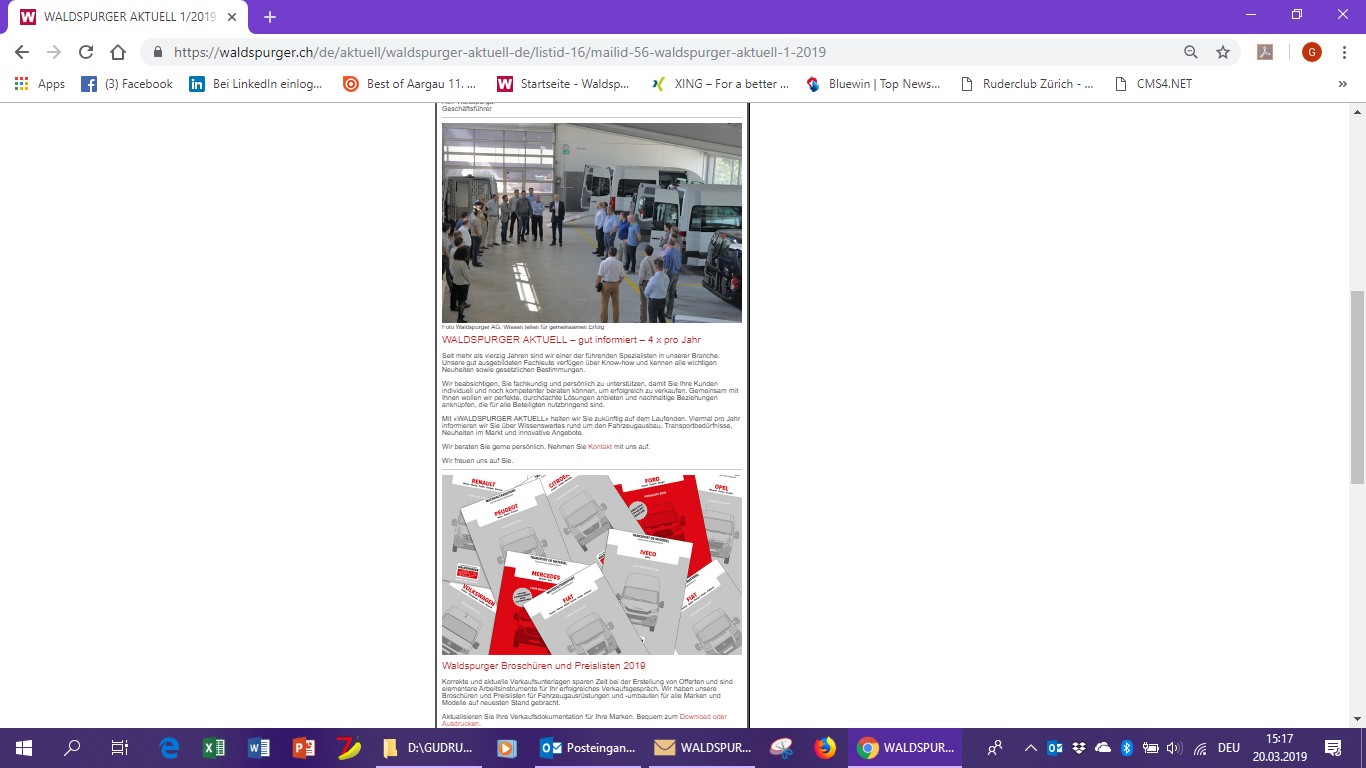Click the Bluetooth tray icon
This screenshot has height=768, width=1366.
point(1127,748)
